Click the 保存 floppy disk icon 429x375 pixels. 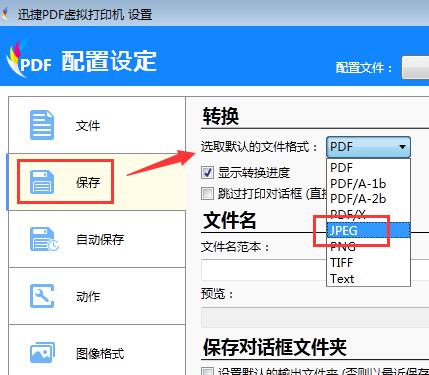[42, 182]
